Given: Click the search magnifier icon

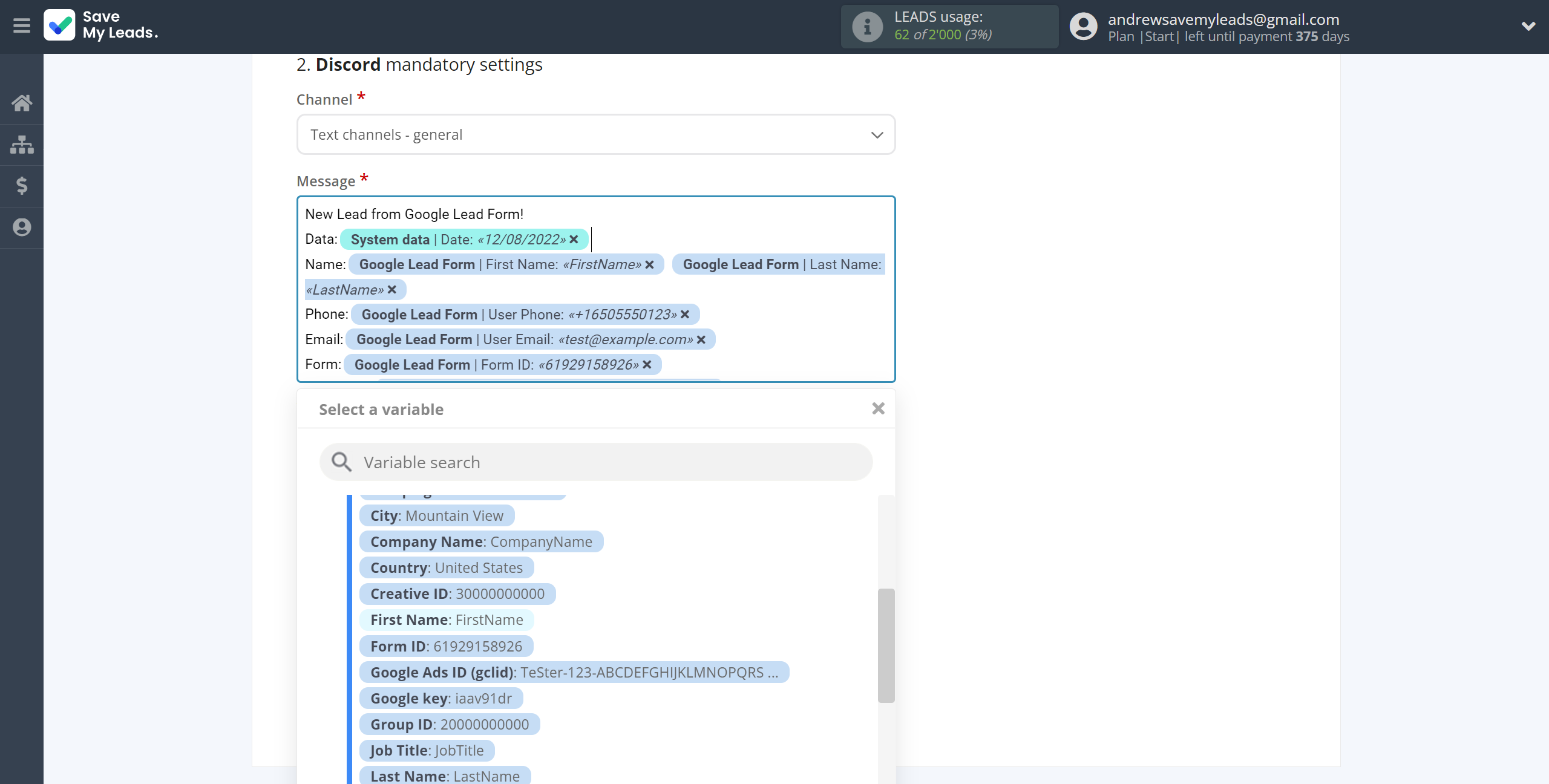Looking at the screenshot, I should (x=341, y=462).
